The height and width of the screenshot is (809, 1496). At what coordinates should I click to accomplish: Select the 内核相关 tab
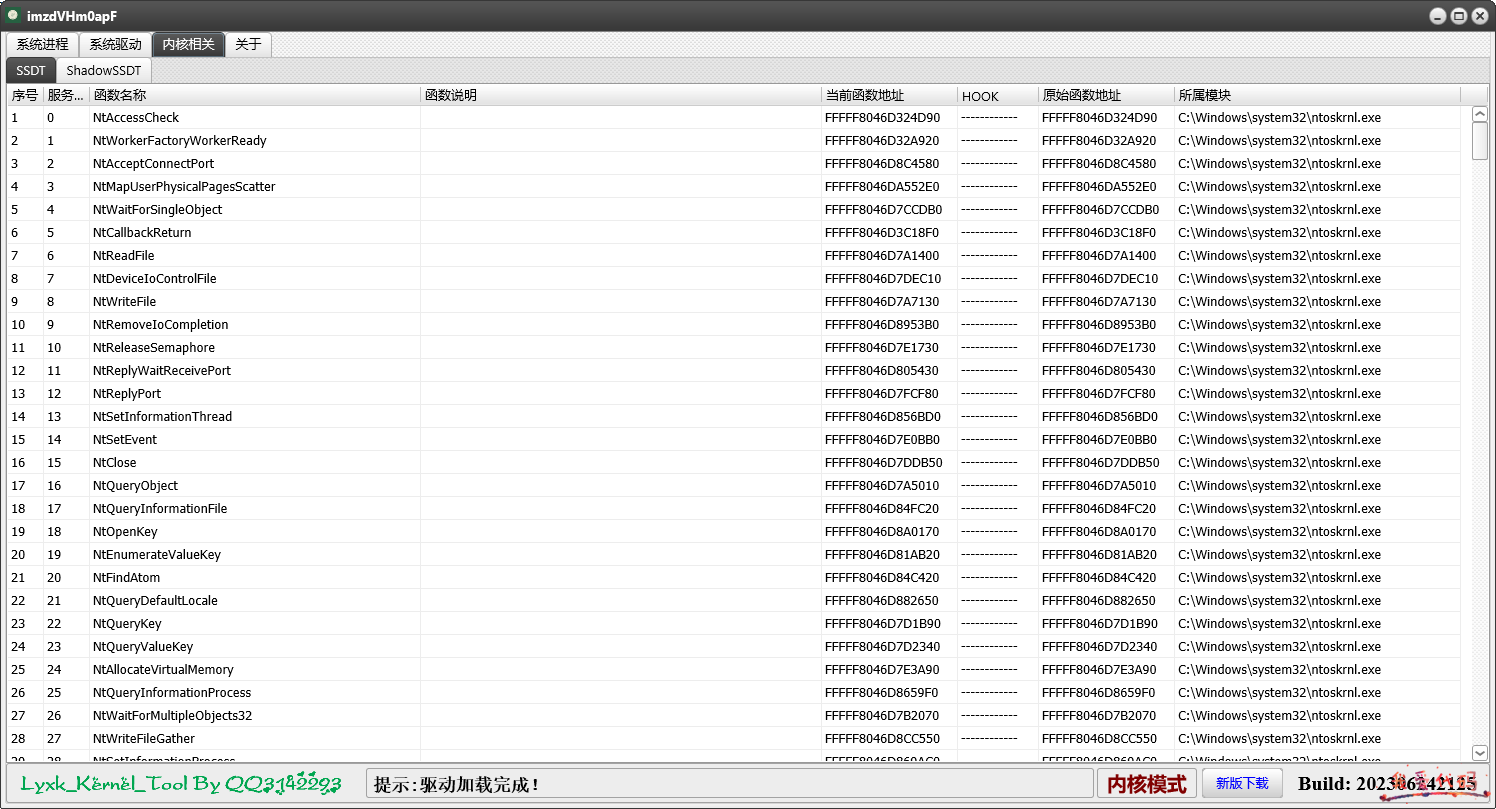[188, 45]
